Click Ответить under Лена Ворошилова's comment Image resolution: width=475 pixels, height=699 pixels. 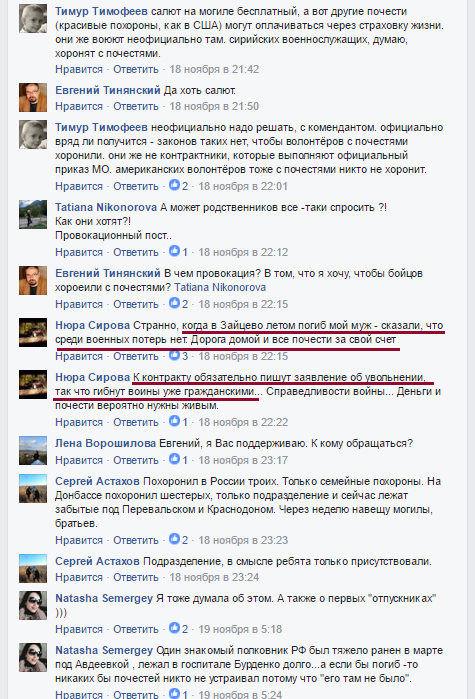click(x=136, y=460)
